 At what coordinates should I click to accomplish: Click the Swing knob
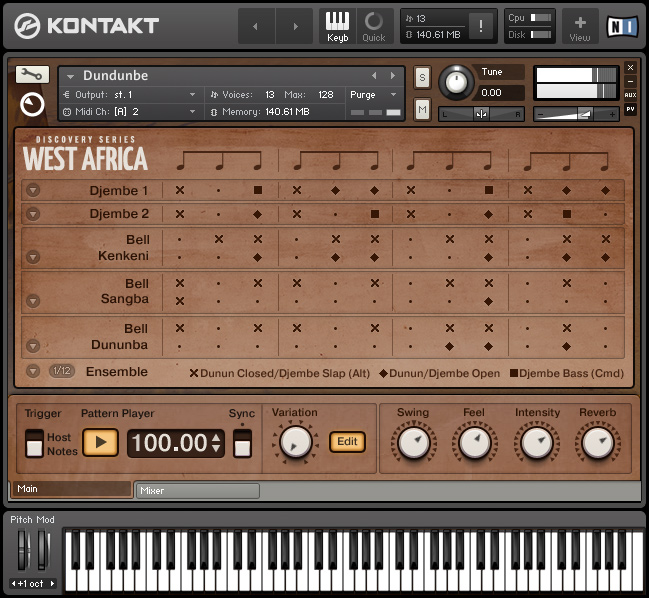click(x=413, y=442)
